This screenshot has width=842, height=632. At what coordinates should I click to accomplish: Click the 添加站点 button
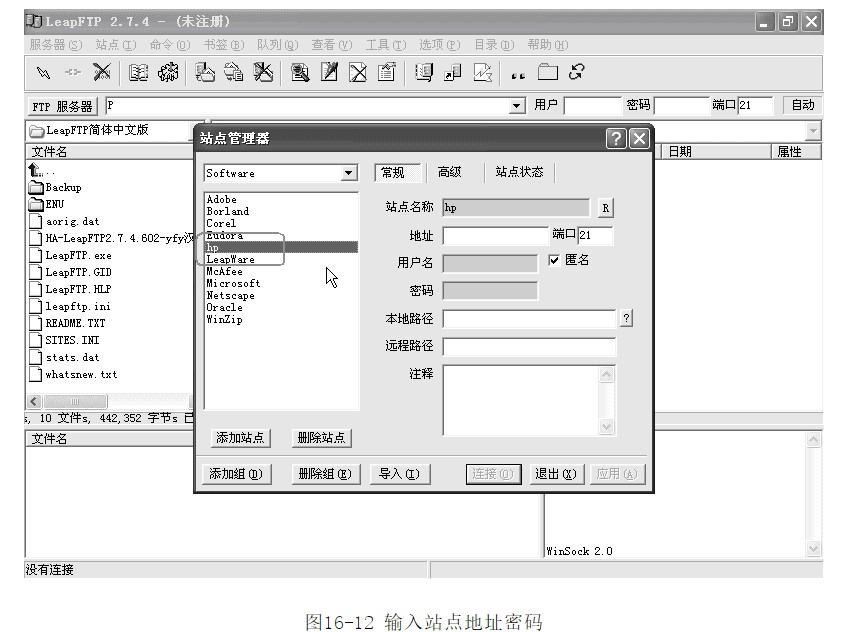click(241, 438)
